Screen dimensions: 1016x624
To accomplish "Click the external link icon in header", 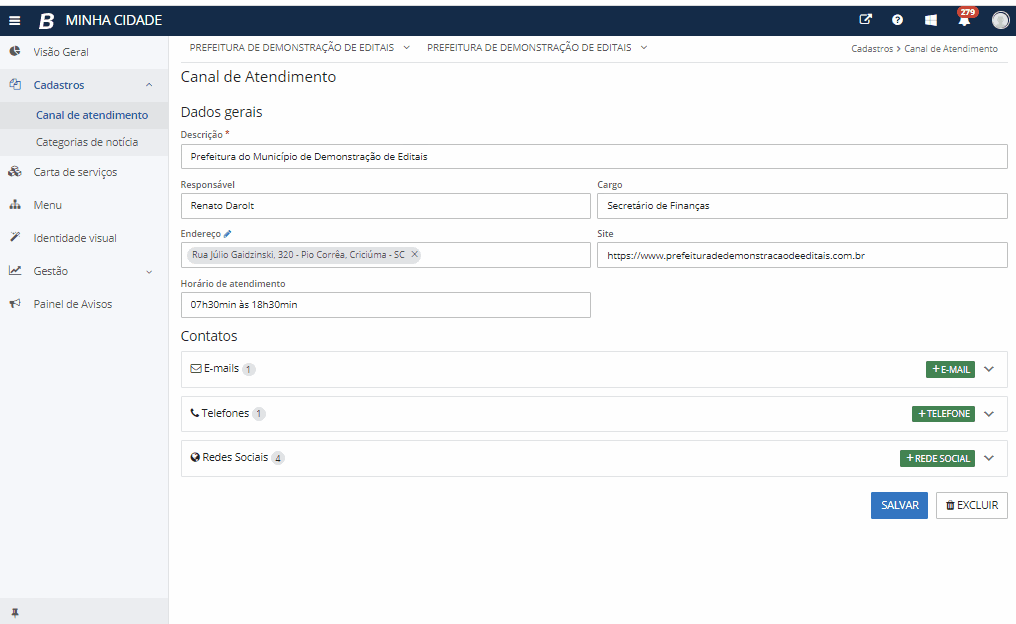I will pyautogui.click(x=865, y=20).
